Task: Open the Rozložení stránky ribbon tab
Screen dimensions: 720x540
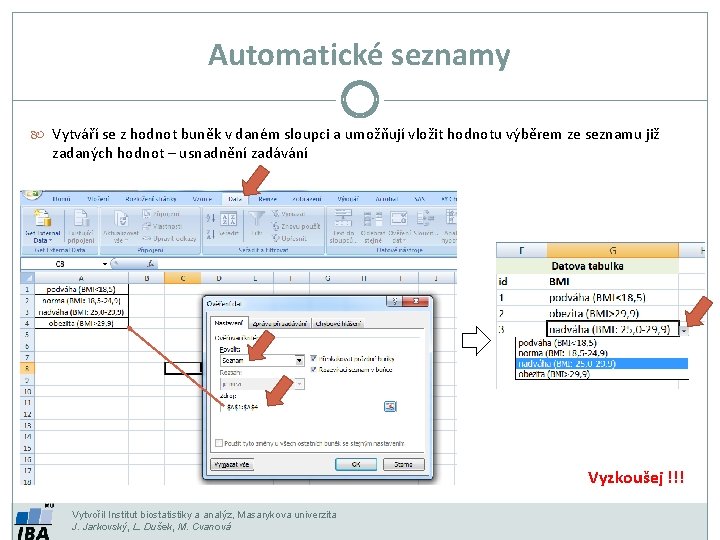Action: click(151, 199)
